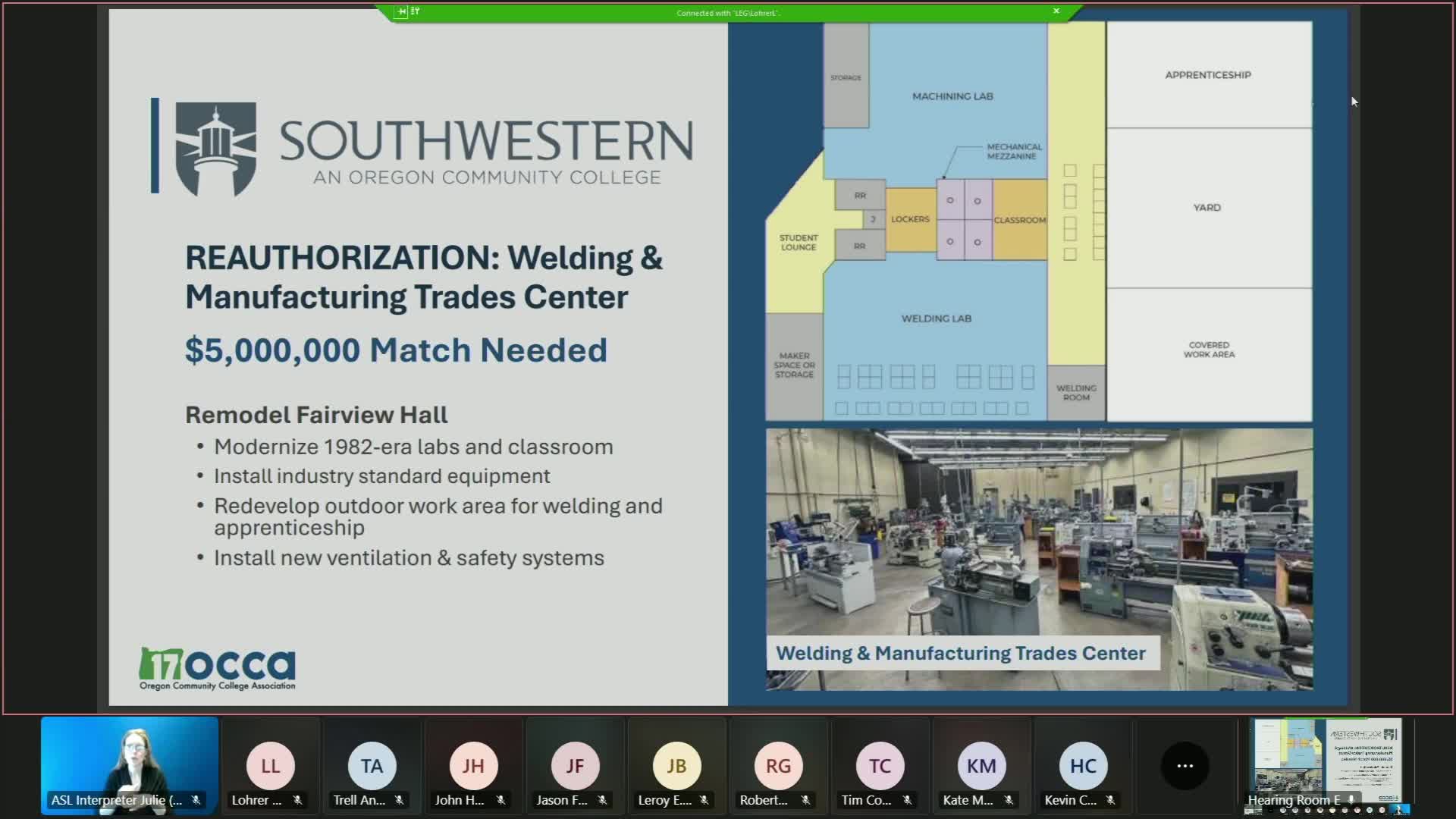Click the 'COVERED WORK AREA' floor plan label
Image resolution: width=1456 pixels, height=819 pixels.
pos(1209,350)
